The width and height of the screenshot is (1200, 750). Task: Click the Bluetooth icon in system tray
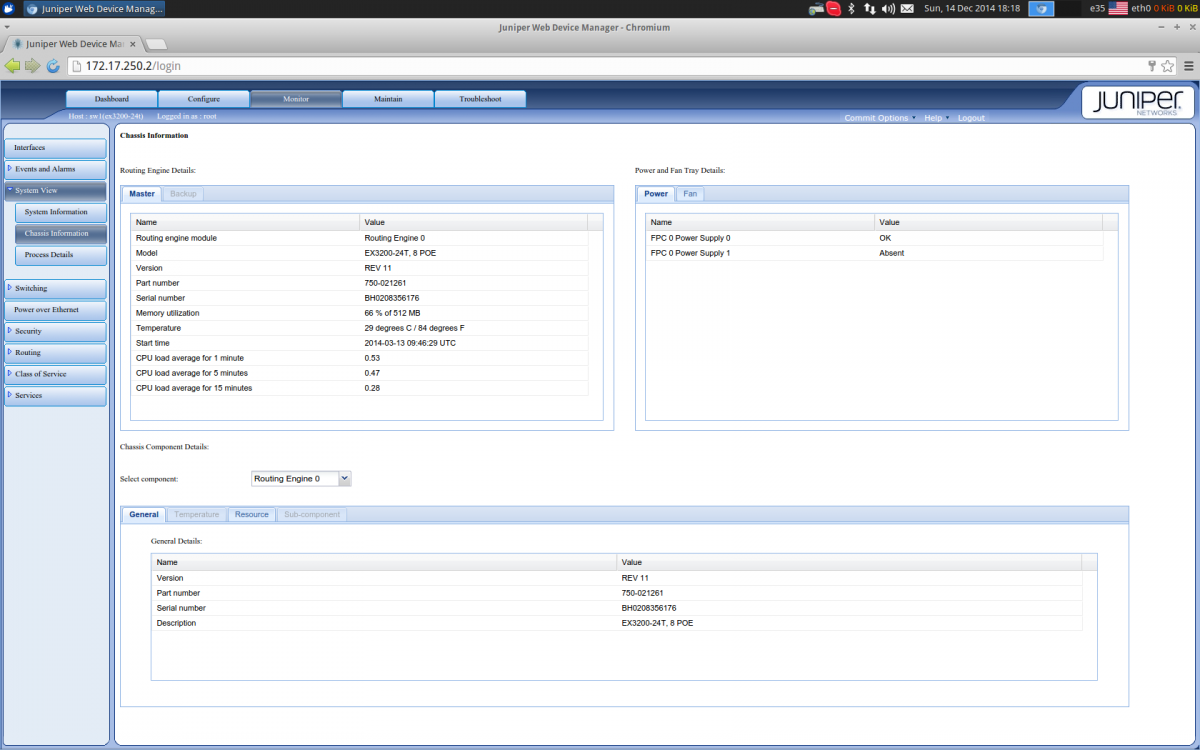pos(852,8)
